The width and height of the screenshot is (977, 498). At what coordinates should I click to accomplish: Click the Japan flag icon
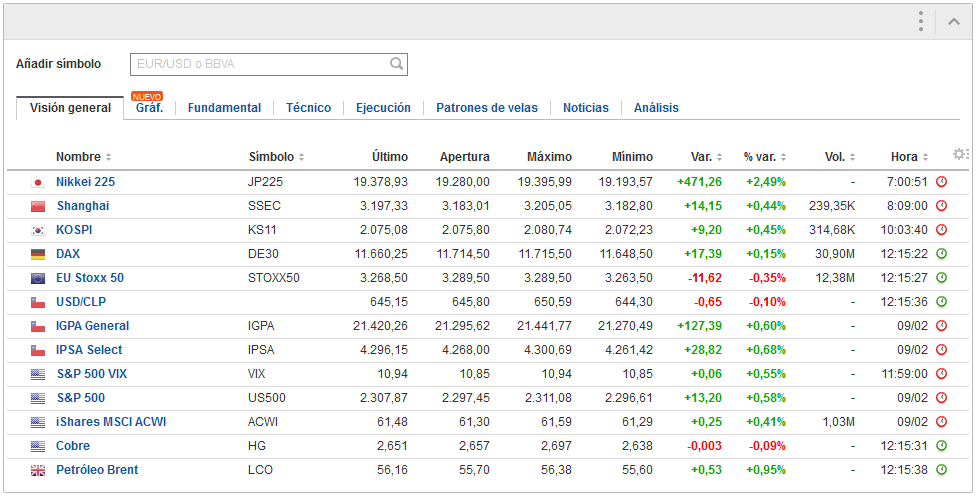point(38,183)
